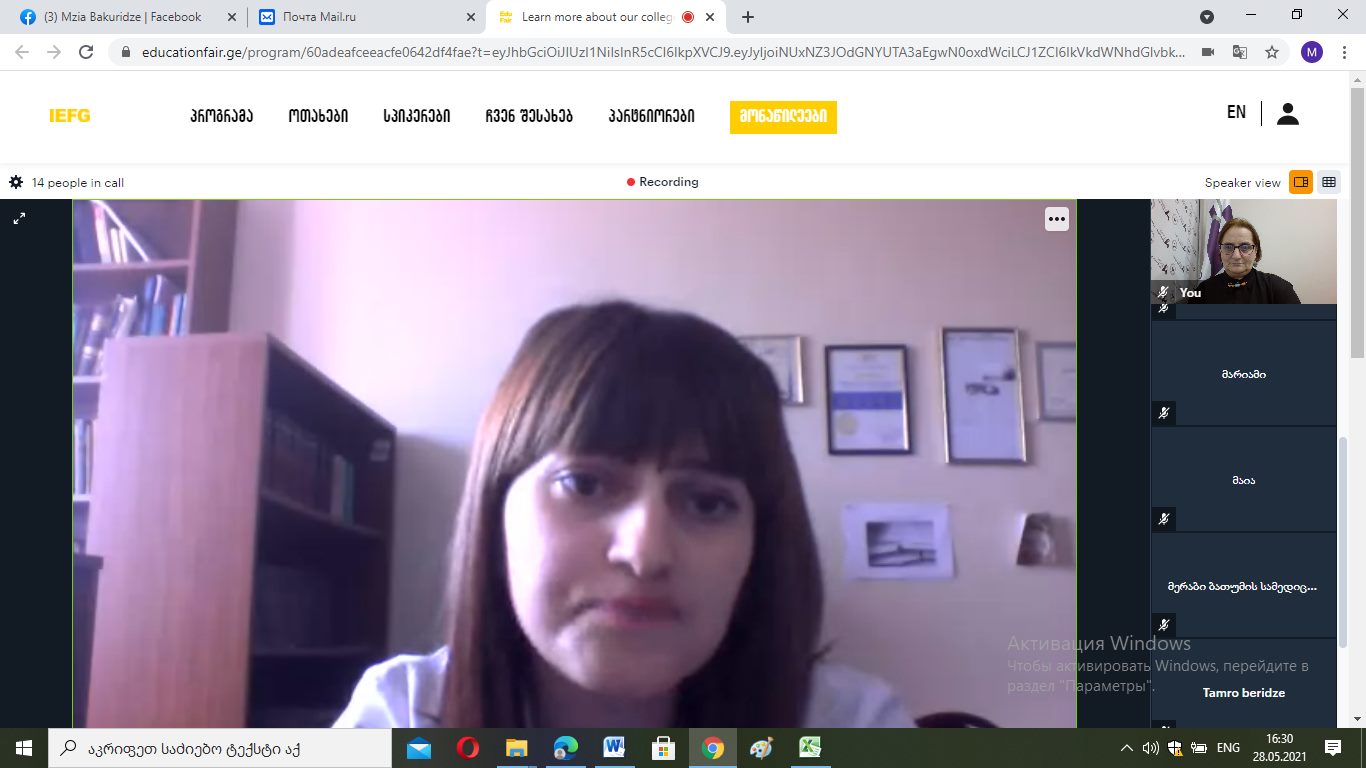Click the user profile icon in site header
The width and height of the screenshot is (1366, 768).
pos(1288,114)
